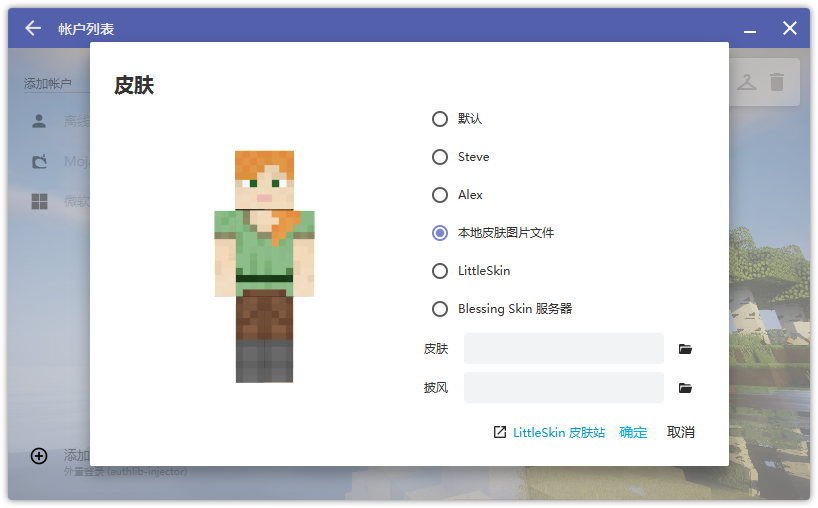818x508 pixels.
Task: Select 本地皮肤图片文件 option
Action: [440, 233]
